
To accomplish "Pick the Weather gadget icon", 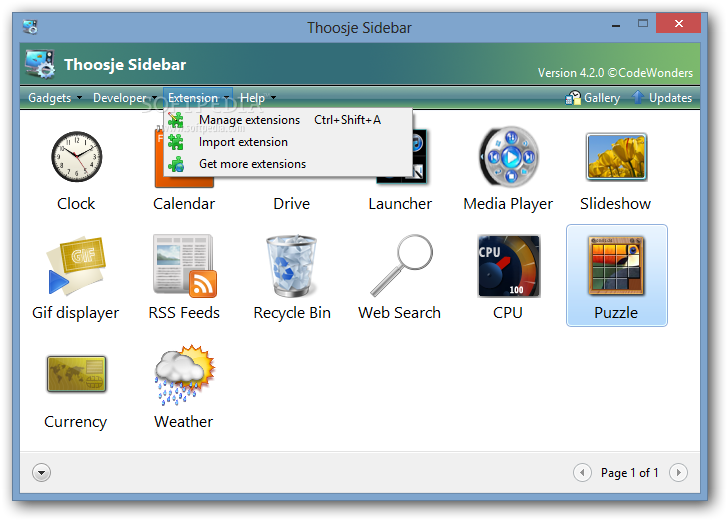I will point(185,374).
